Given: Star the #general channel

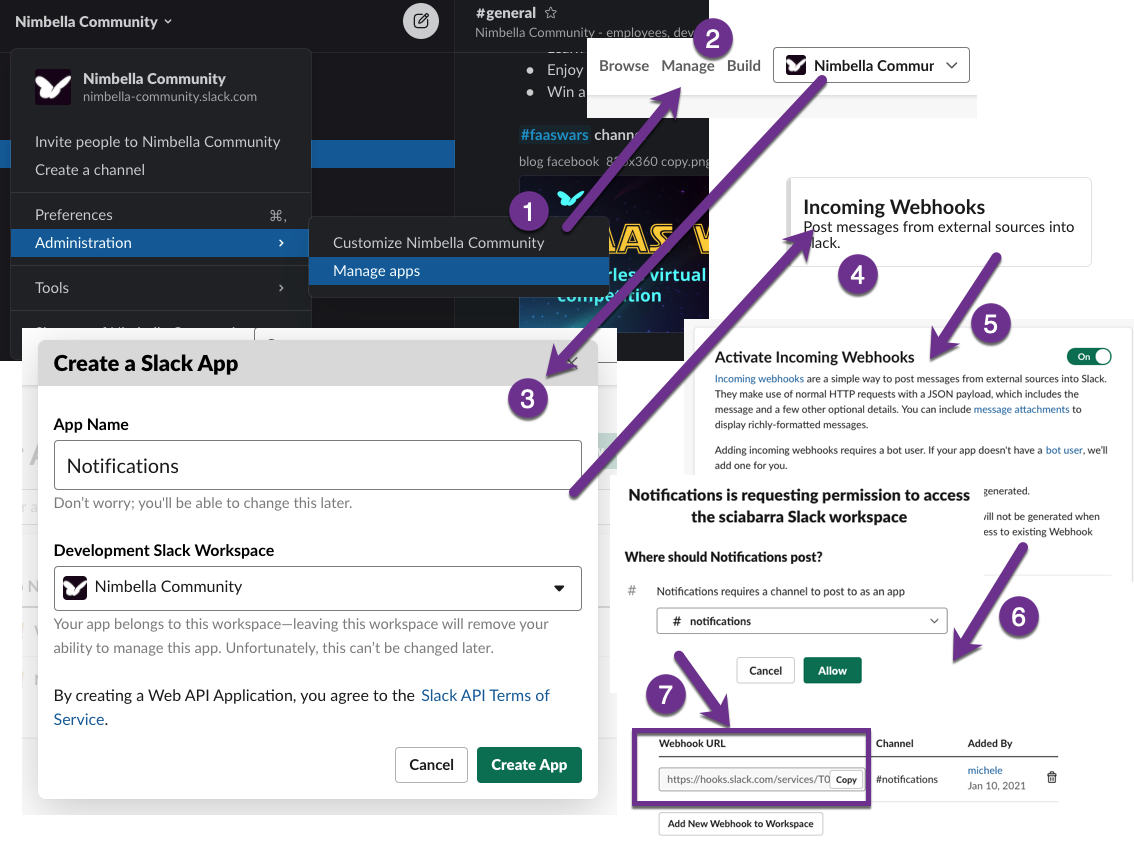Looking at the screenshot, I should 551,12.
